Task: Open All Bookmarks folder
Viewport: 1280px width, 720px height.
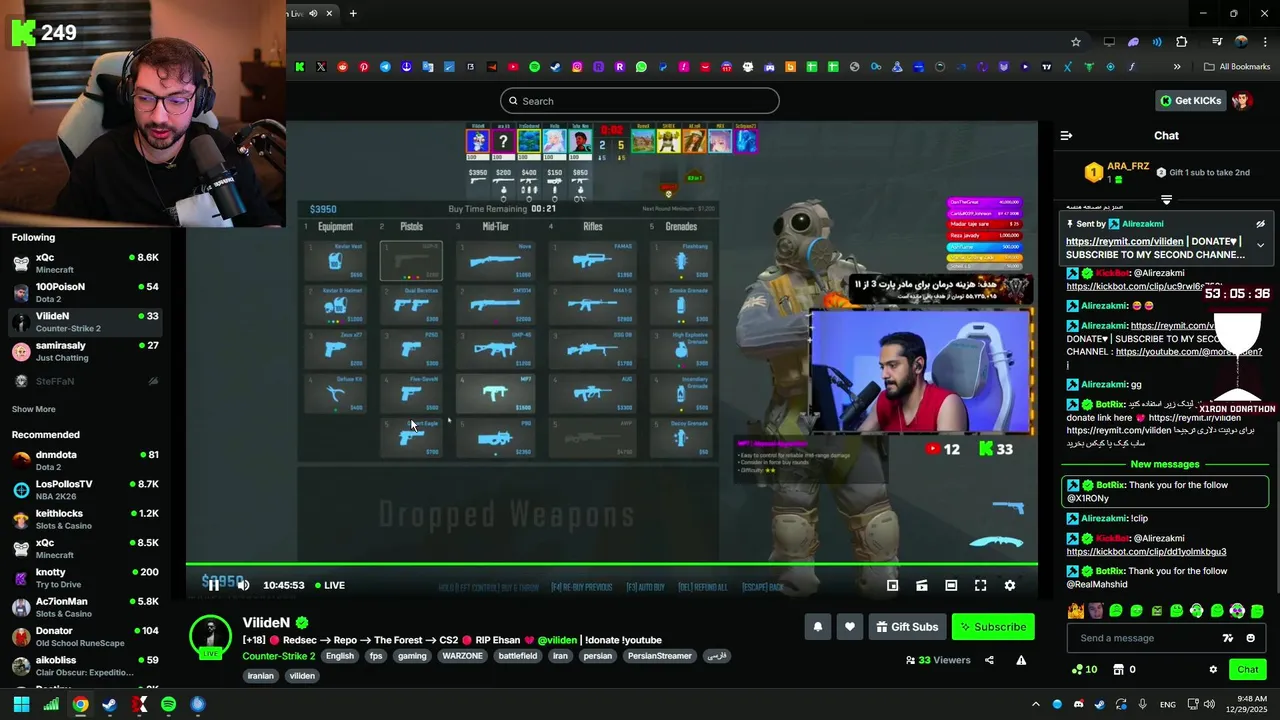Action: pos(1237,67)
